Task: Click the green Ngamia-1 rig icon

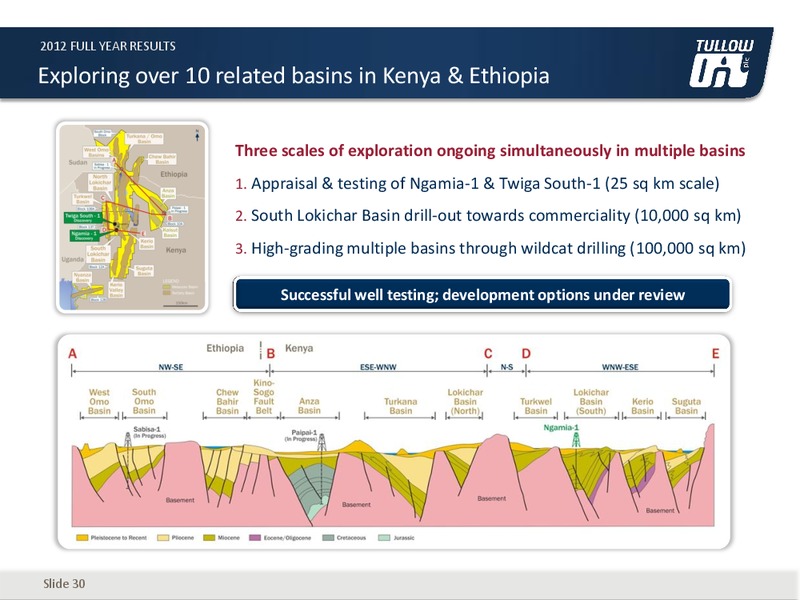Action: [576, 440]
